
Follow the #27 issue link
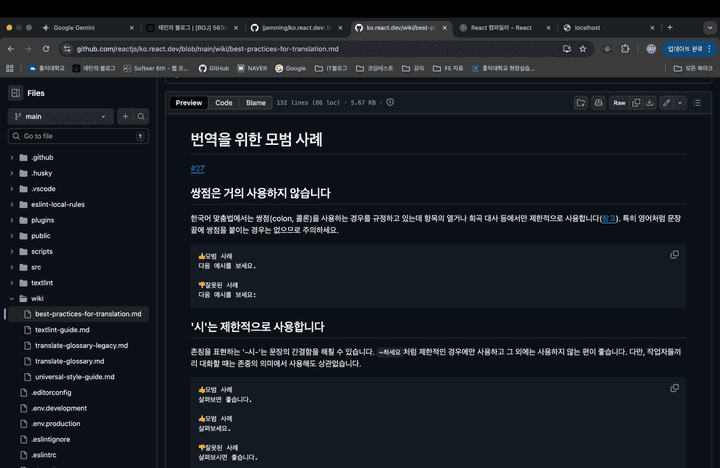point(197,168)
